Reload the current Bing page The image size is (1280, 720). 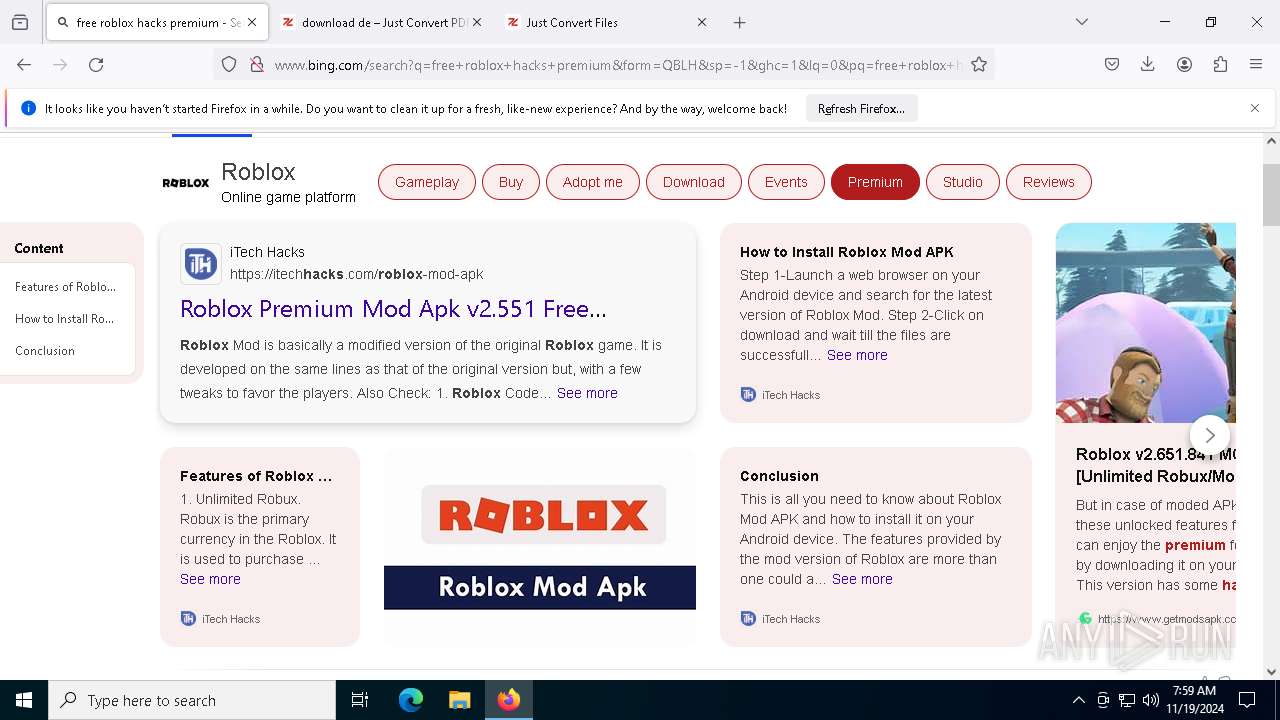pyautogui.click(x=96, y=65)
